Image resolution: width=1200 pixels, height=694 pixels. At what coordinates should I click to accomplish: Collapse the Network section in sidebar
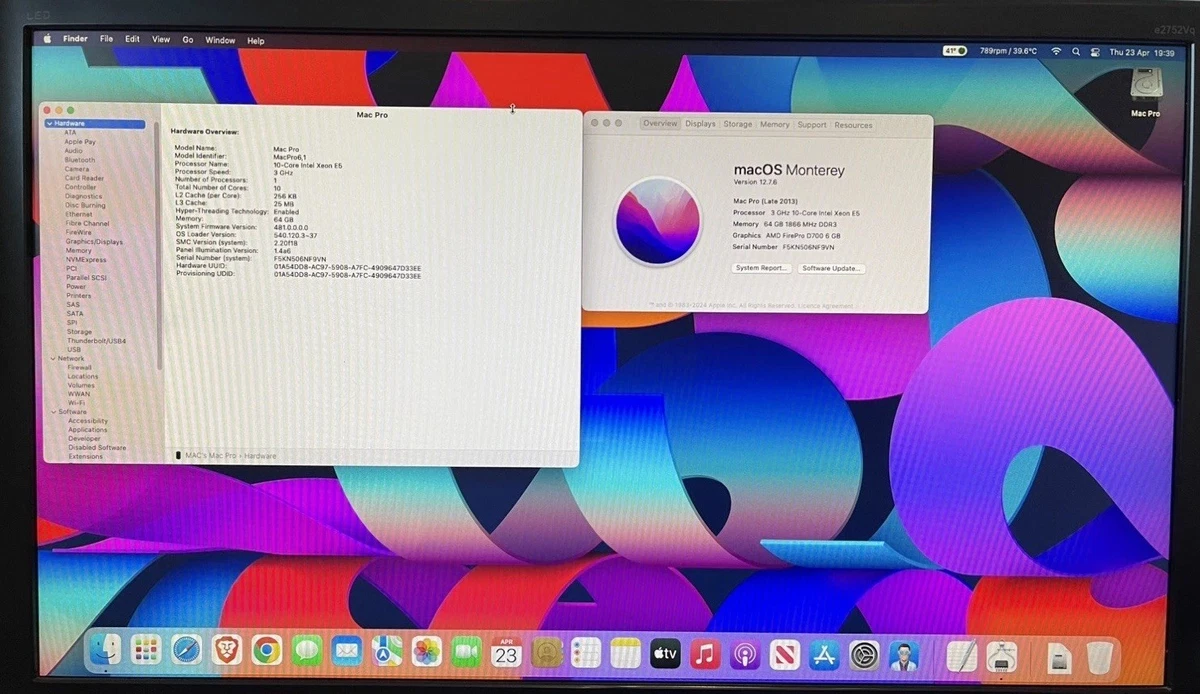click(52, 358)
